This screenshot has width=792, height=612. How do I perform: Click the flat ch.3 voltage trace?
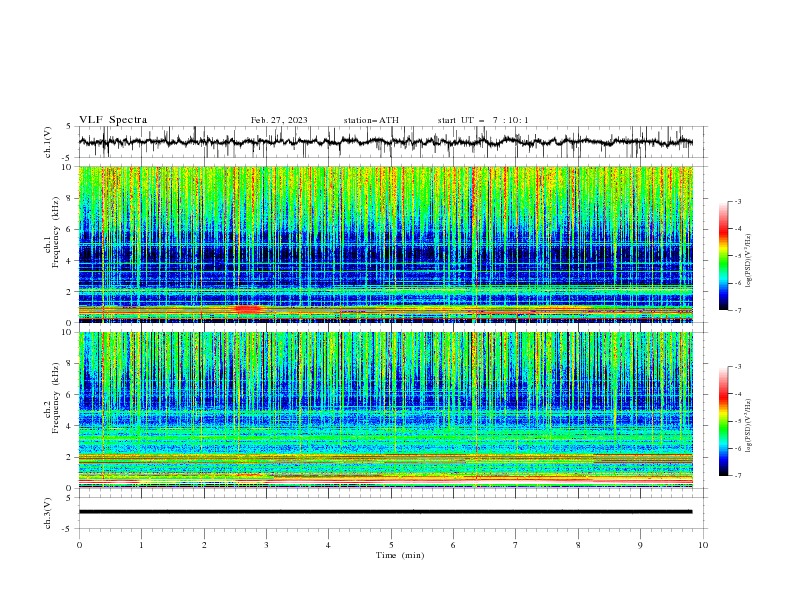pos(385,512)
